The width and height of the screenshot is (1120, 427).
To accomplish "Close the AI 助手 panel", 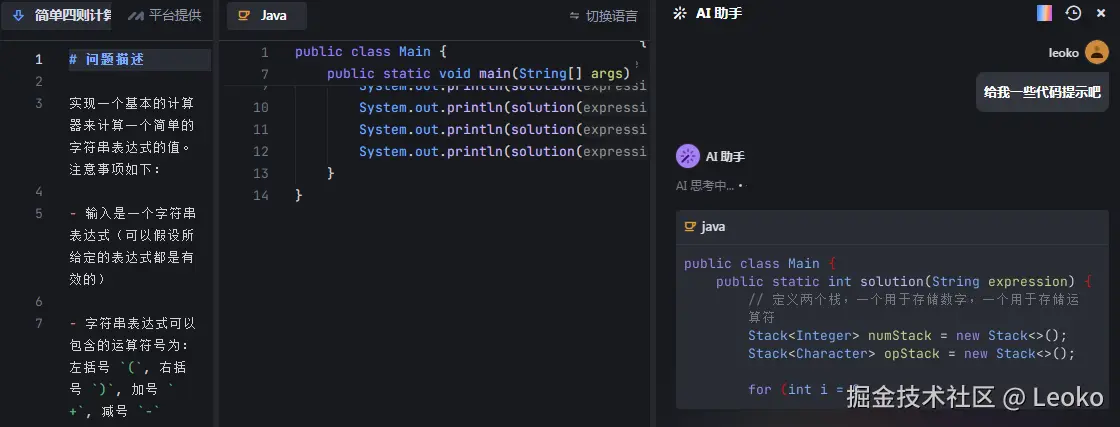I will (1101, 13).
